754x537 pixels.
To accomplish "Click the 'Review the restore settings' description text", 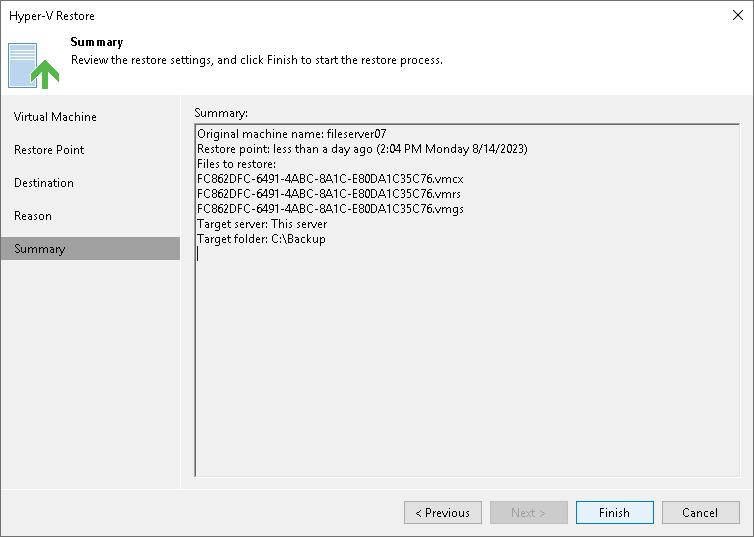I will click(257, 60).
